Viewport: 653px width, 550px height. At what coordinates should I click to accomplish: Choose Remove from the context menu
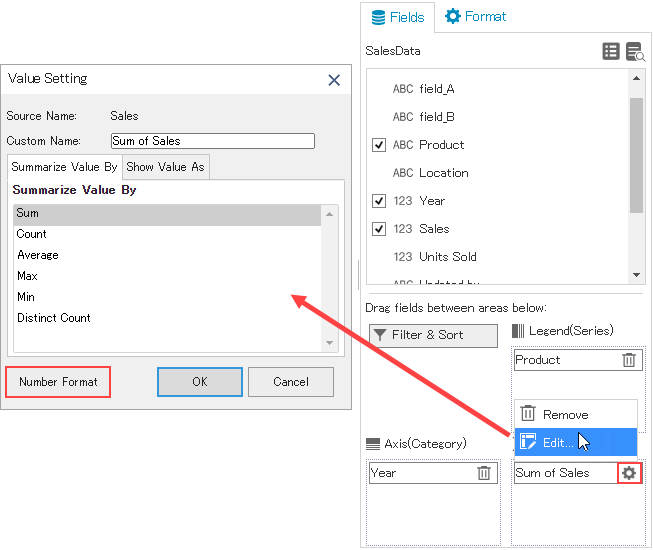click(x=576, y=414)
